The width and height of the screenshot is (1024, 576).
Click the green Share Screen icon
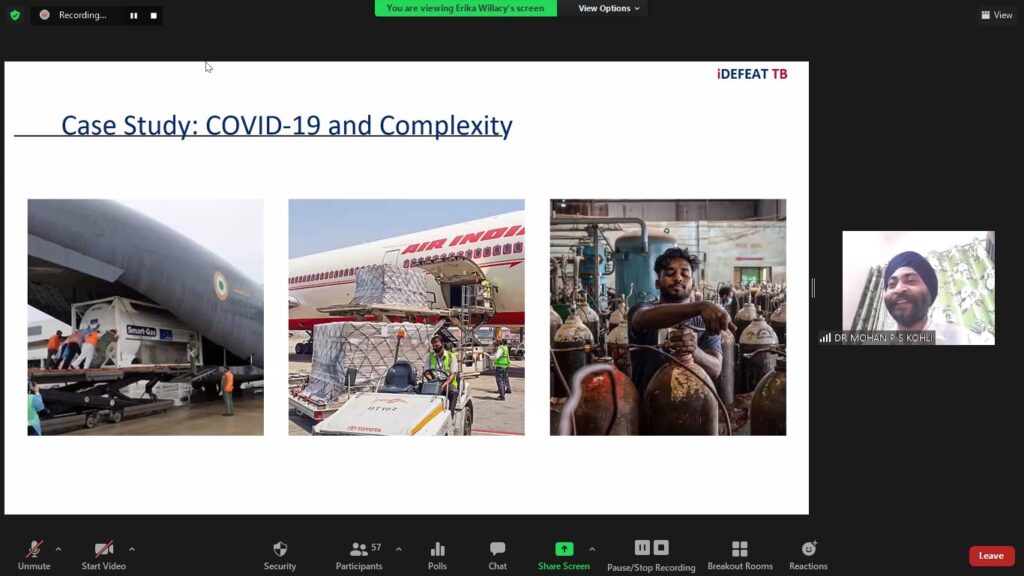point(564,550)
